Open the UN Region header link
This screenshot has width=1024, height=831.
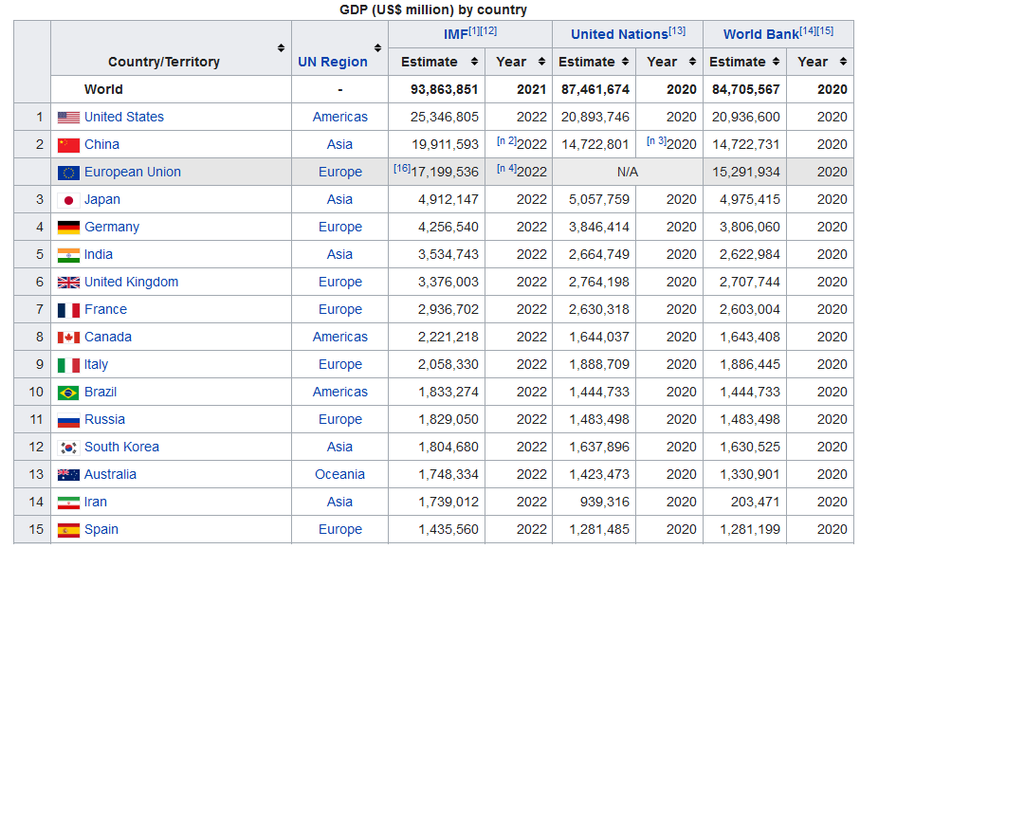point(332,62)
